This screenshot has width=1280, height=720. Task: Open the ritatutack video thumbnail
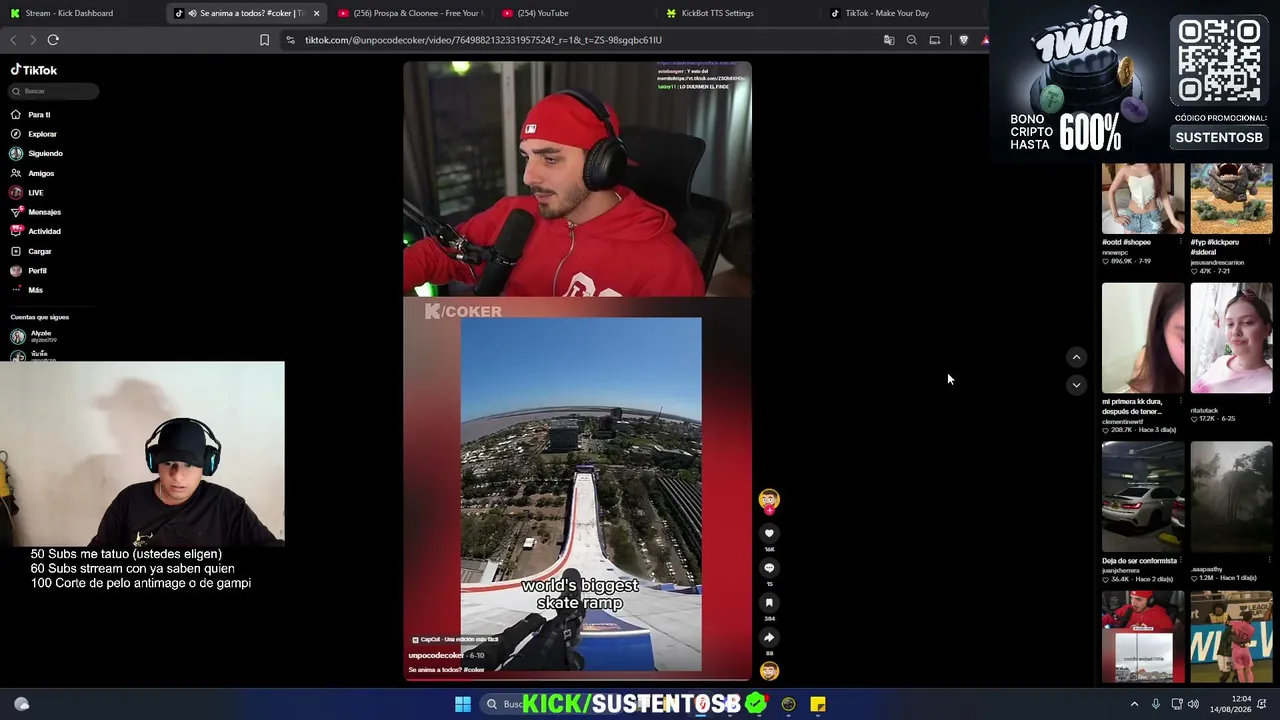[x=1231, y=338]
